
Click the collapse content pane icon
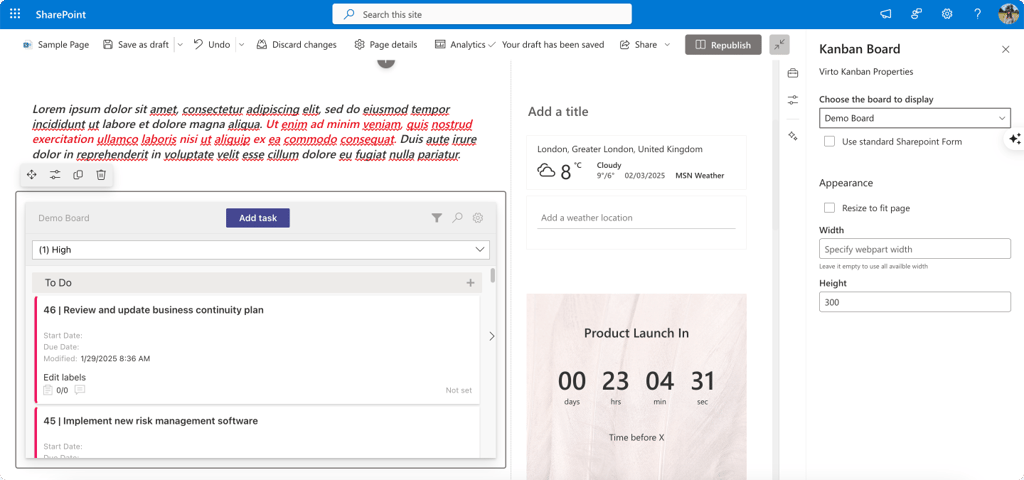[x=779, y=44]
